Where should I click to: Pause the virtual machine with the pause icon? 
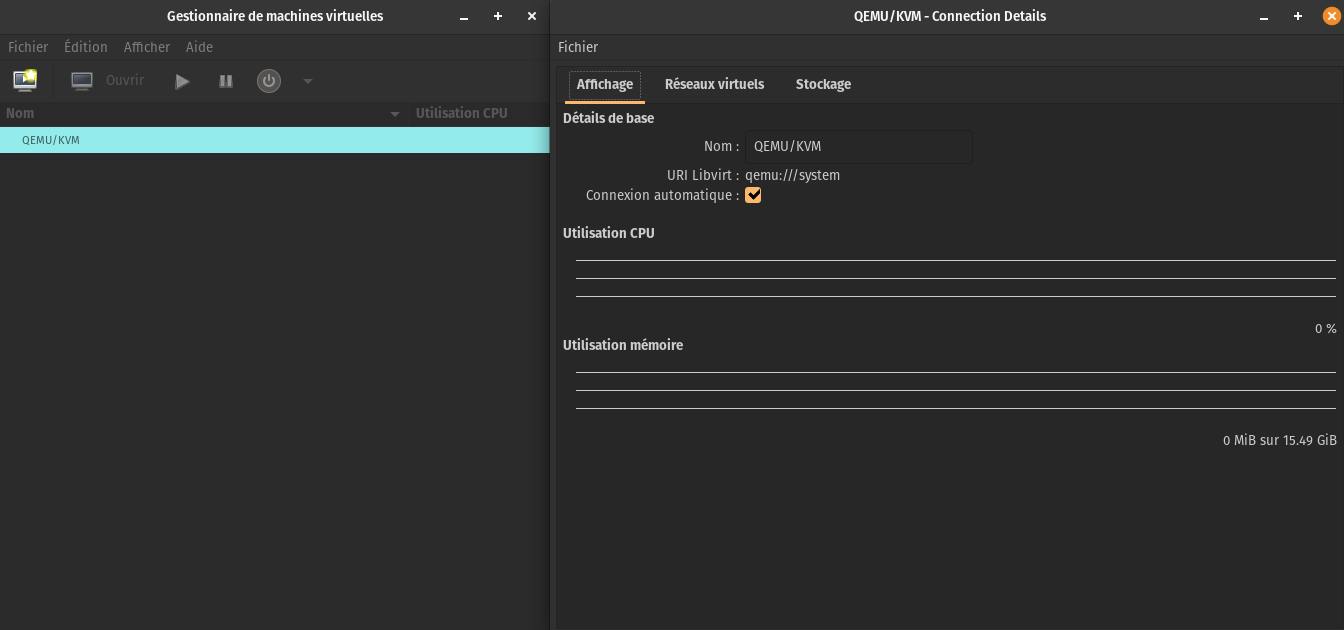point(226,81)
